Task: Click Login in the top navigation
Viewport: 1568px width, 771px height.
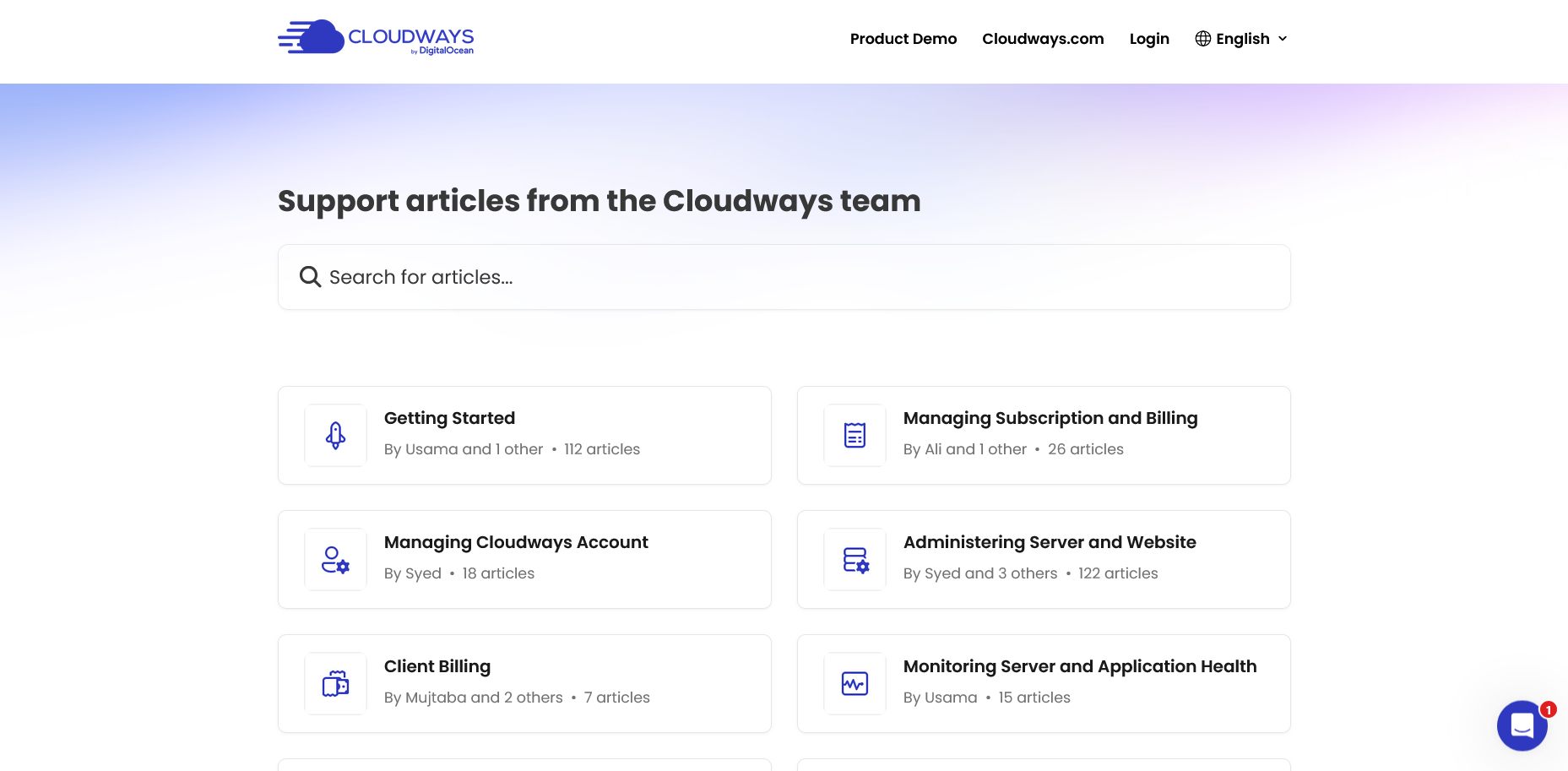Action: click(x=1149, y=39)
